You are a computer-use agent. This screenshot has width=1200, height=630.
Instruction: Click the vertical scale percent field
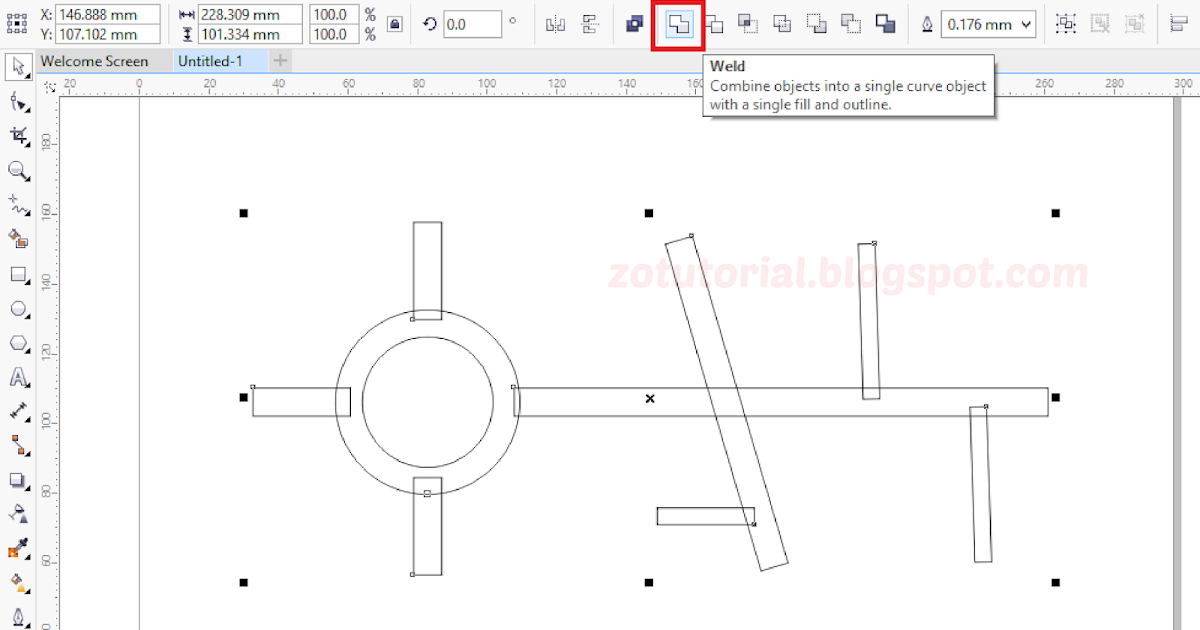(x=334, y=35)
